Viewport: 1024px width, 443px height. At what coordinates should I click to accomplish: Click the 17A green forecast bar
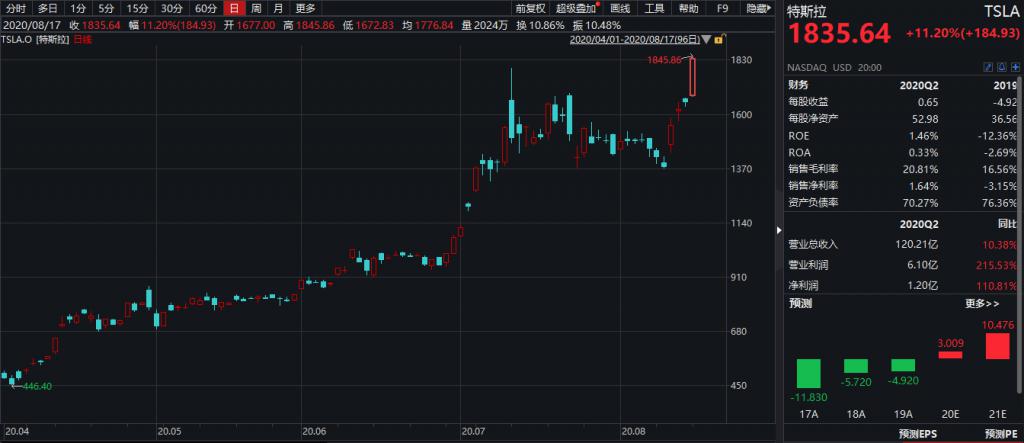coord(808,374)
